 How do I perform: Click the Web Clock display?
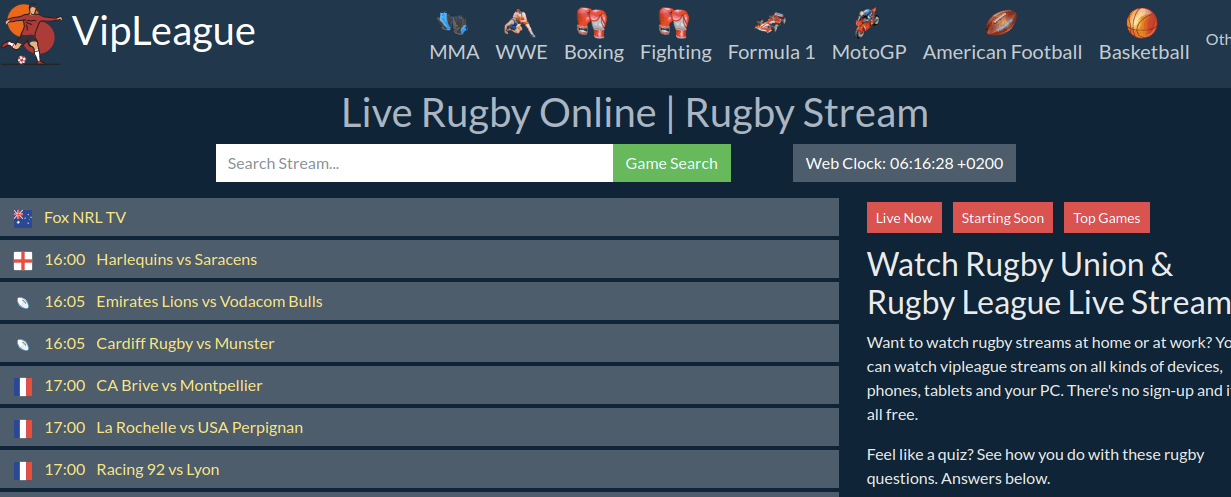(x=904, y=164)
